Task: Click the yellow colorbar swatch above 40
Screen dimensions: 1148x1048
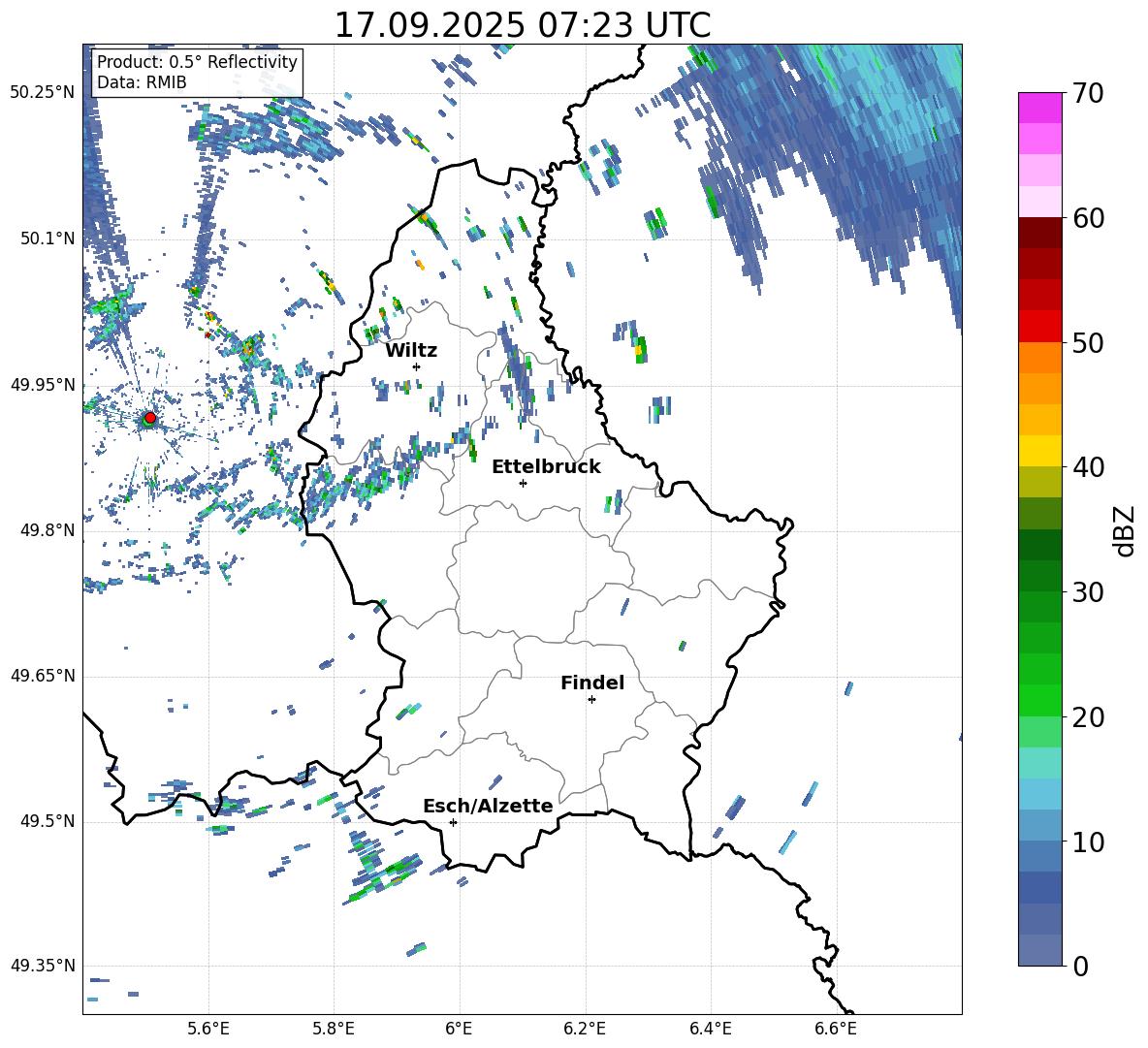Action: click(1039, 451)
